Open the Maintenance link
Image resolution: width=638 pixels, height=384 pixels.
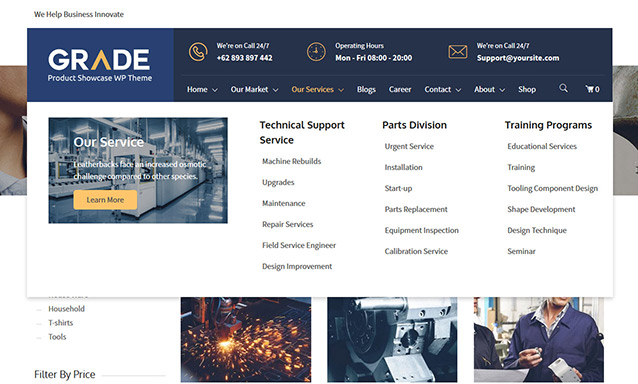284,203
